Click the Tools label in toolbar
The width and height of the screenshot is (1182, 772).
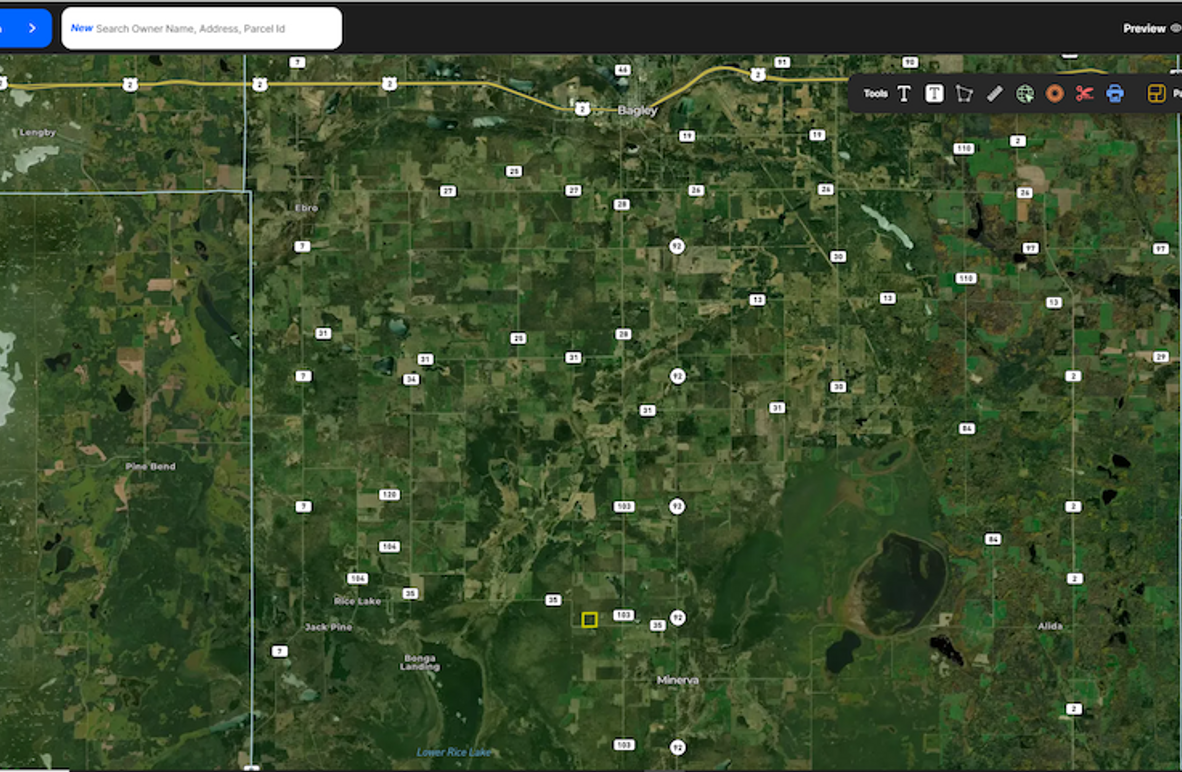point(875,94)
